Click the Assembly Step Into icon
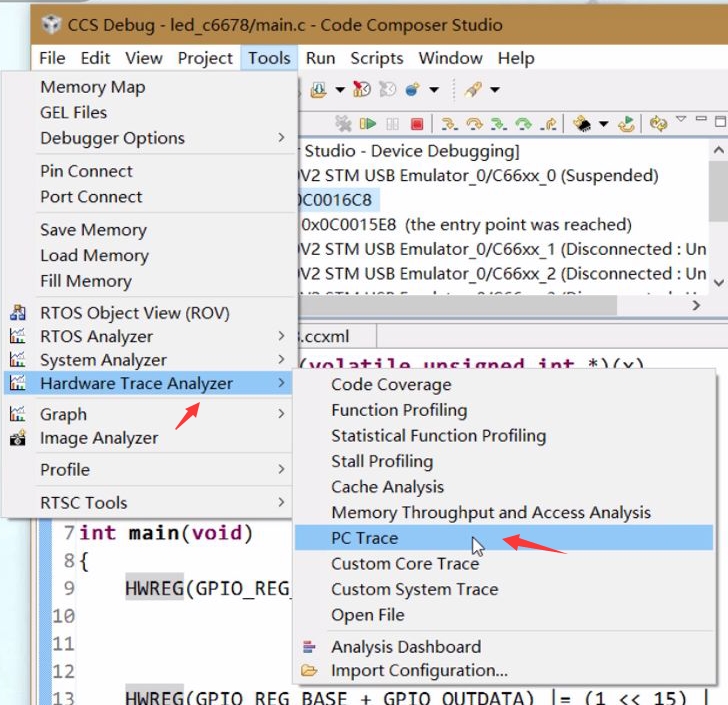This screenshot has height=705, width=728. coord(499,124)
